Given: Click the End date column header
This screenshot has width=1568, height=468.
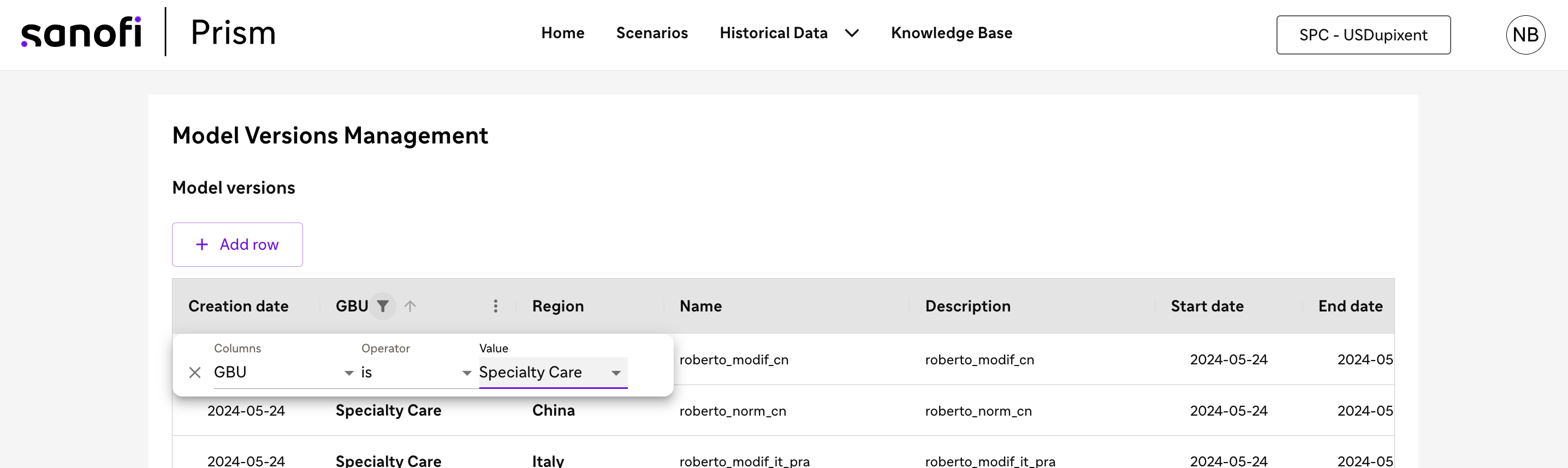Looking at the screenshot, I should coord(1350,305).
